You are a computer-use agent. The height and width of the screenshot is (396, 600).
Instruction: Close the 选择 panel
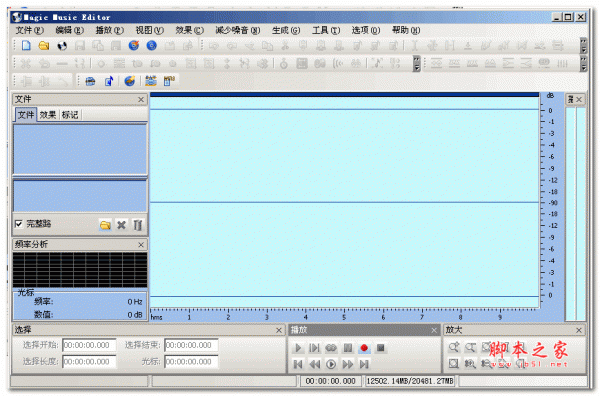click(279, 330)
